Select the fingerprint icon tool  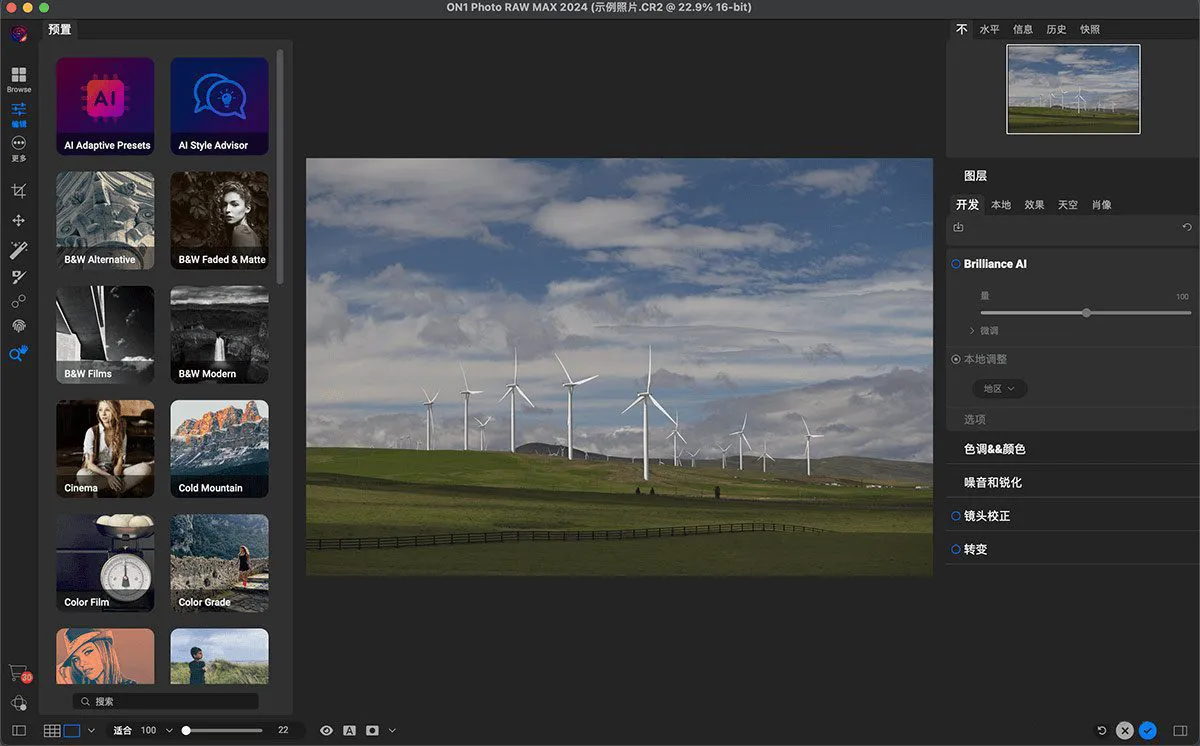[x=19, y=326]
